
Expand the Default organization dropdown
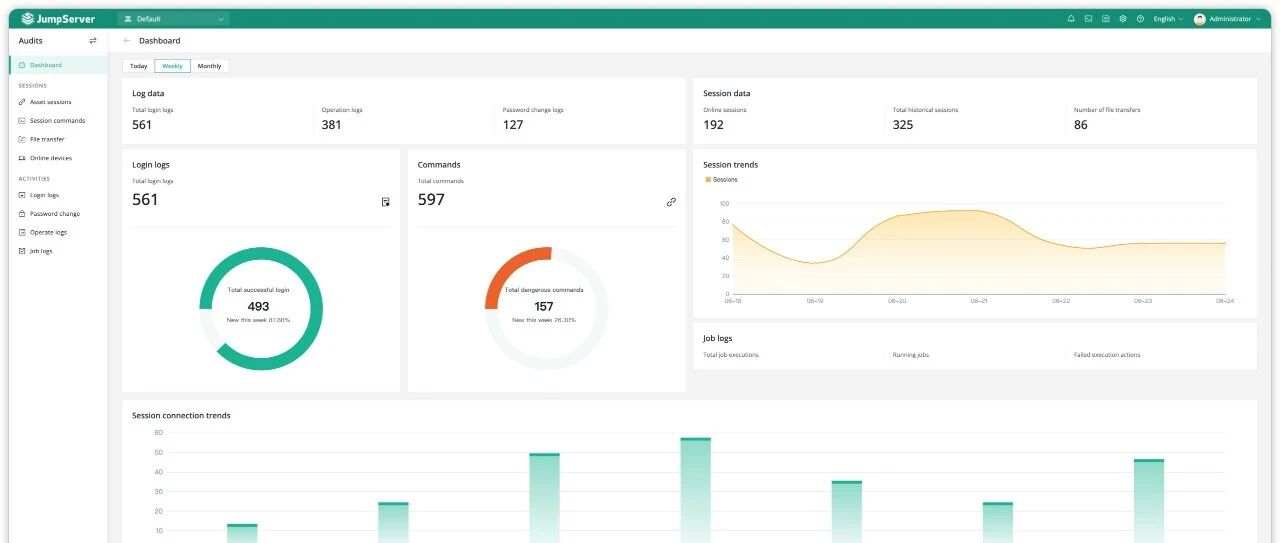point(173,19)
